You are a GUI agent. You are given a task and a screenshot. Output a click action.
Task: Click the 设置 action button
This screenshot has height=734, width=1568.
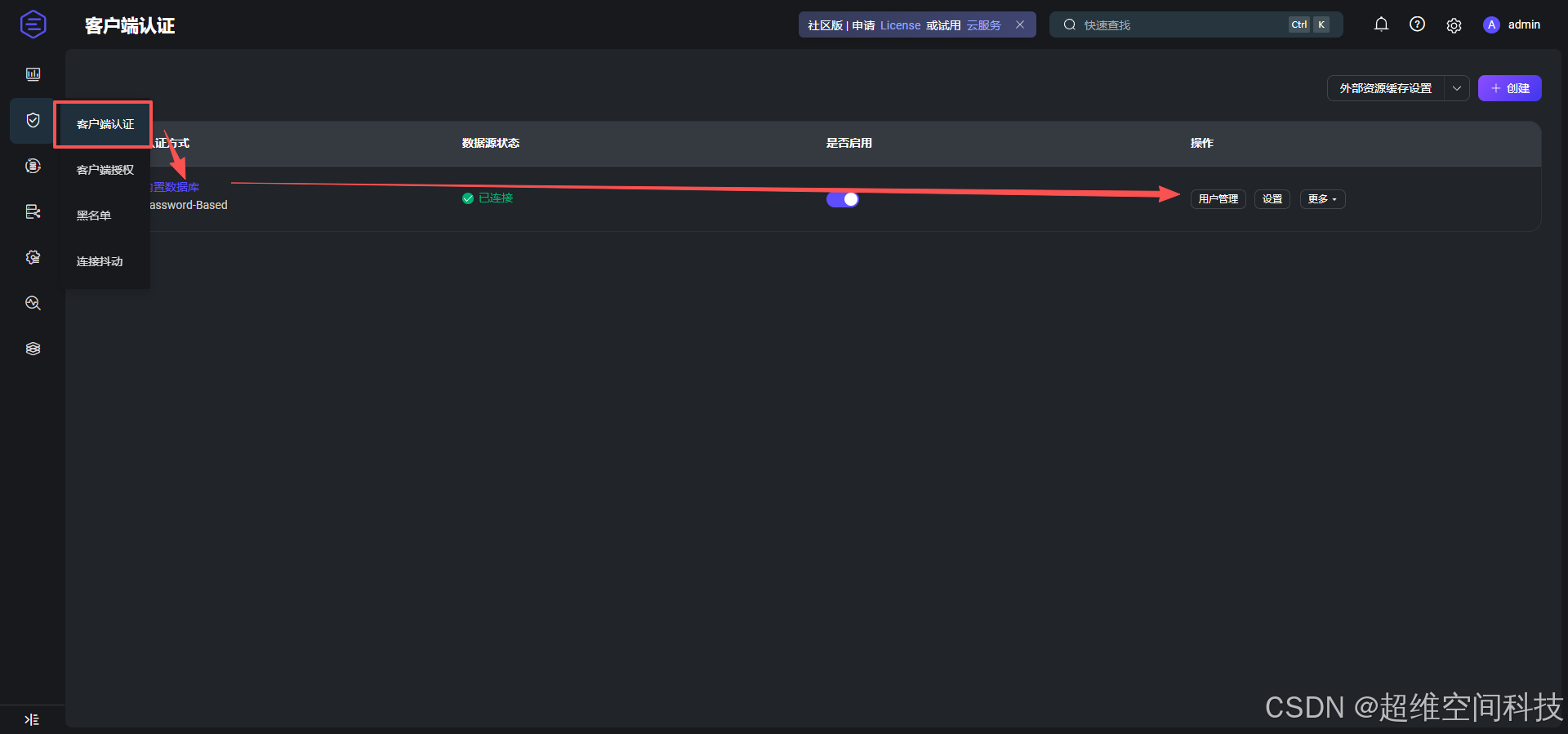(x=1272, y=199)
